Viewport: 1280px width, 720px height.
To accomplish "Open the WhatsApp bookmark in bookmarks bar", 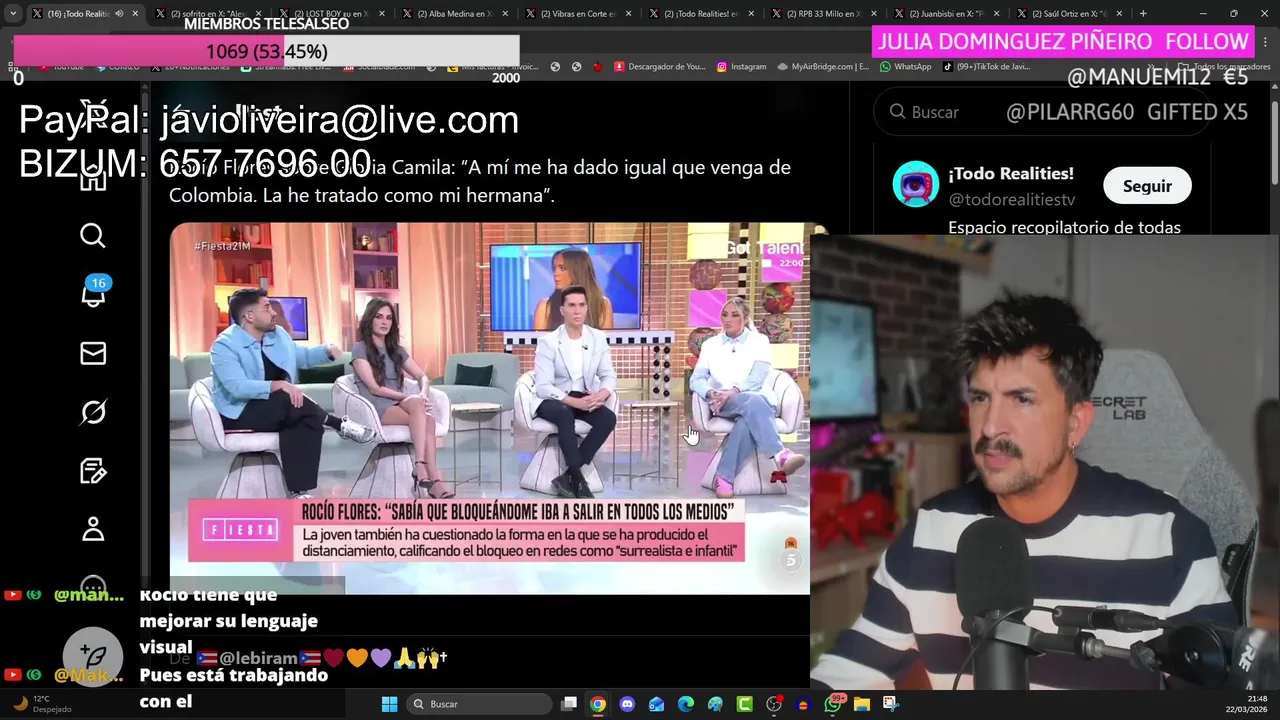I will [x=906, y=67].
